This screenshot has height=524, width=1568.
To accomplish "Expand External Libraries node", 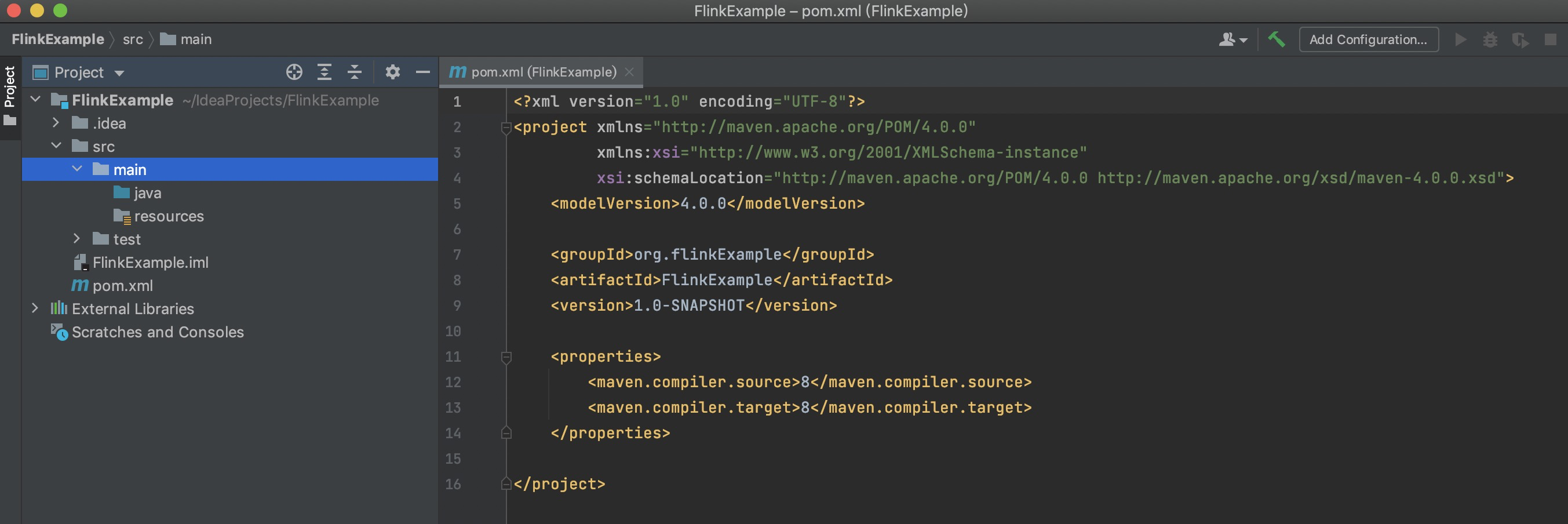I will 35,308.
